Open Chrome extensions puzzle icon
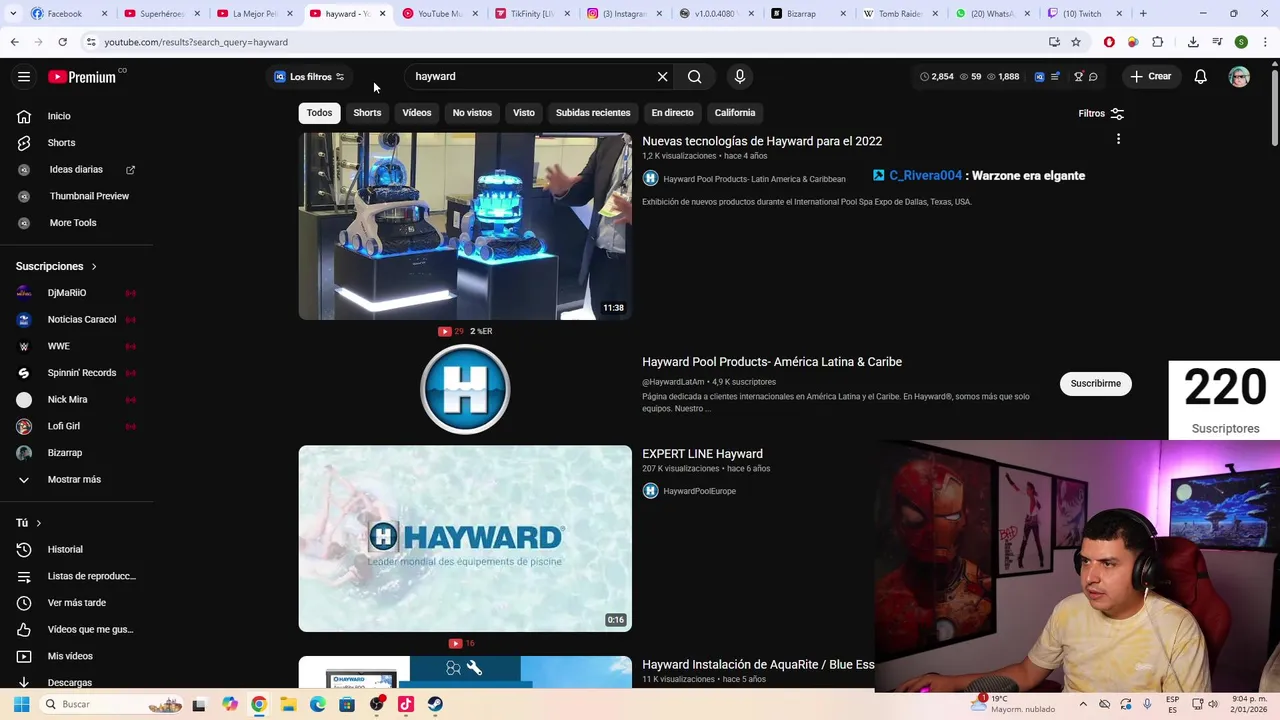 pyautogui.click(x=1158, y=42)
